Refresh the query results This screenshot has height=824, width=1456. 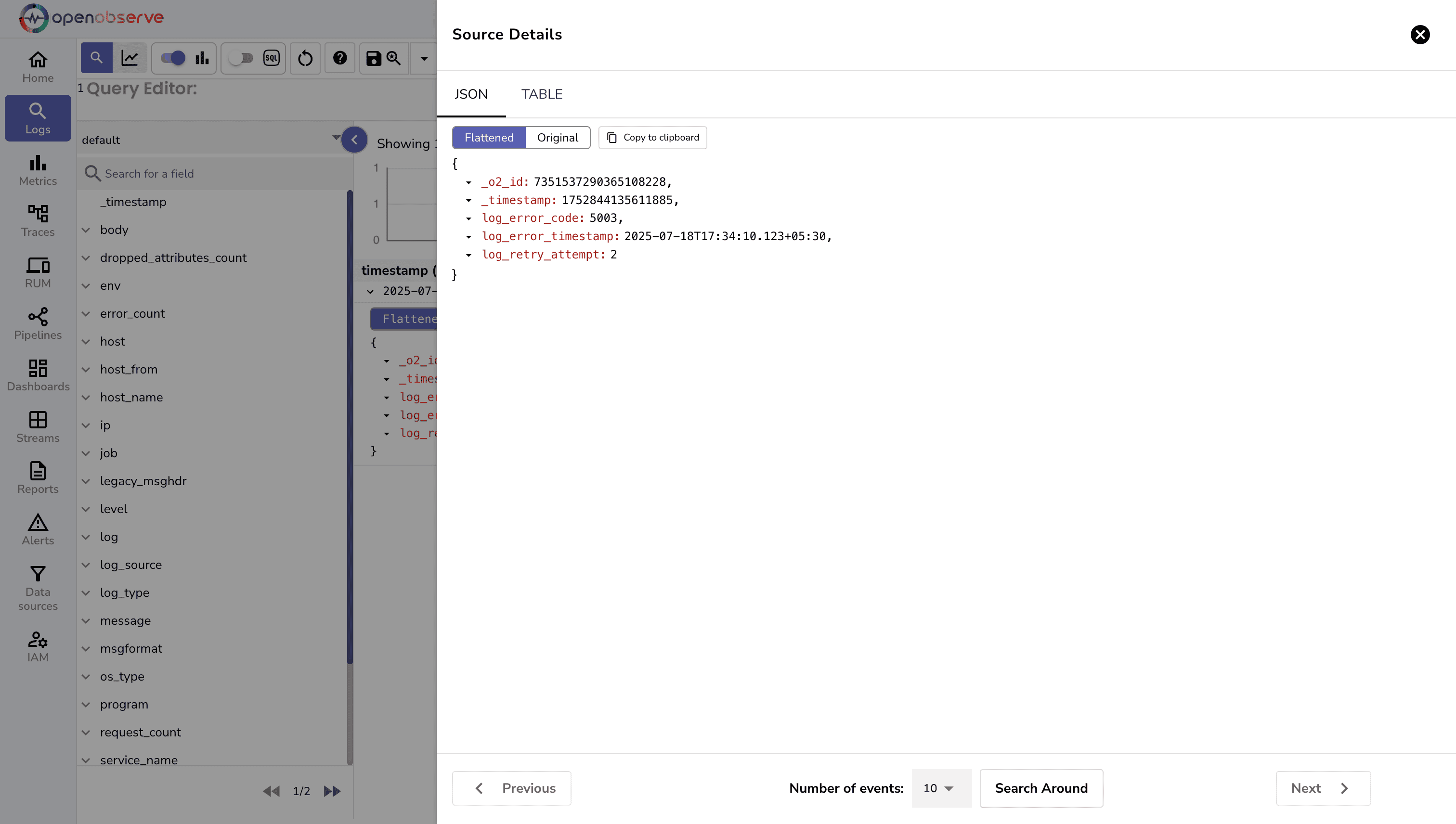(x=305, y=58)
